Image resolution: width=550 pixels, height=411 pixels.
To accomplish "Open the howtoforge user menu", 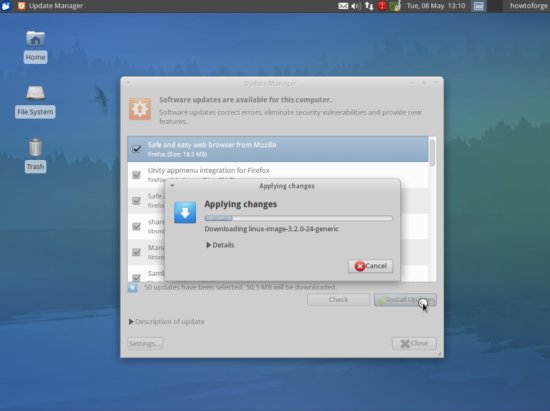I will pos(529,6).
